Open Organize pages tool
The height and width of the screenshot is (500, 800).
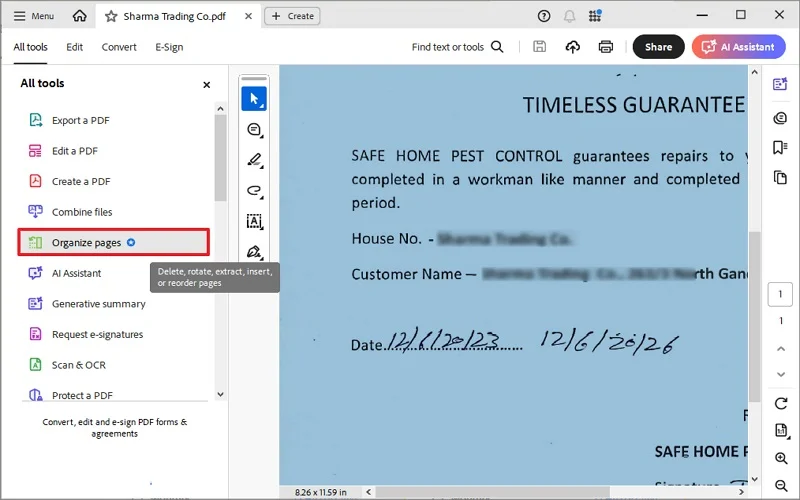[x=113, y=242]
